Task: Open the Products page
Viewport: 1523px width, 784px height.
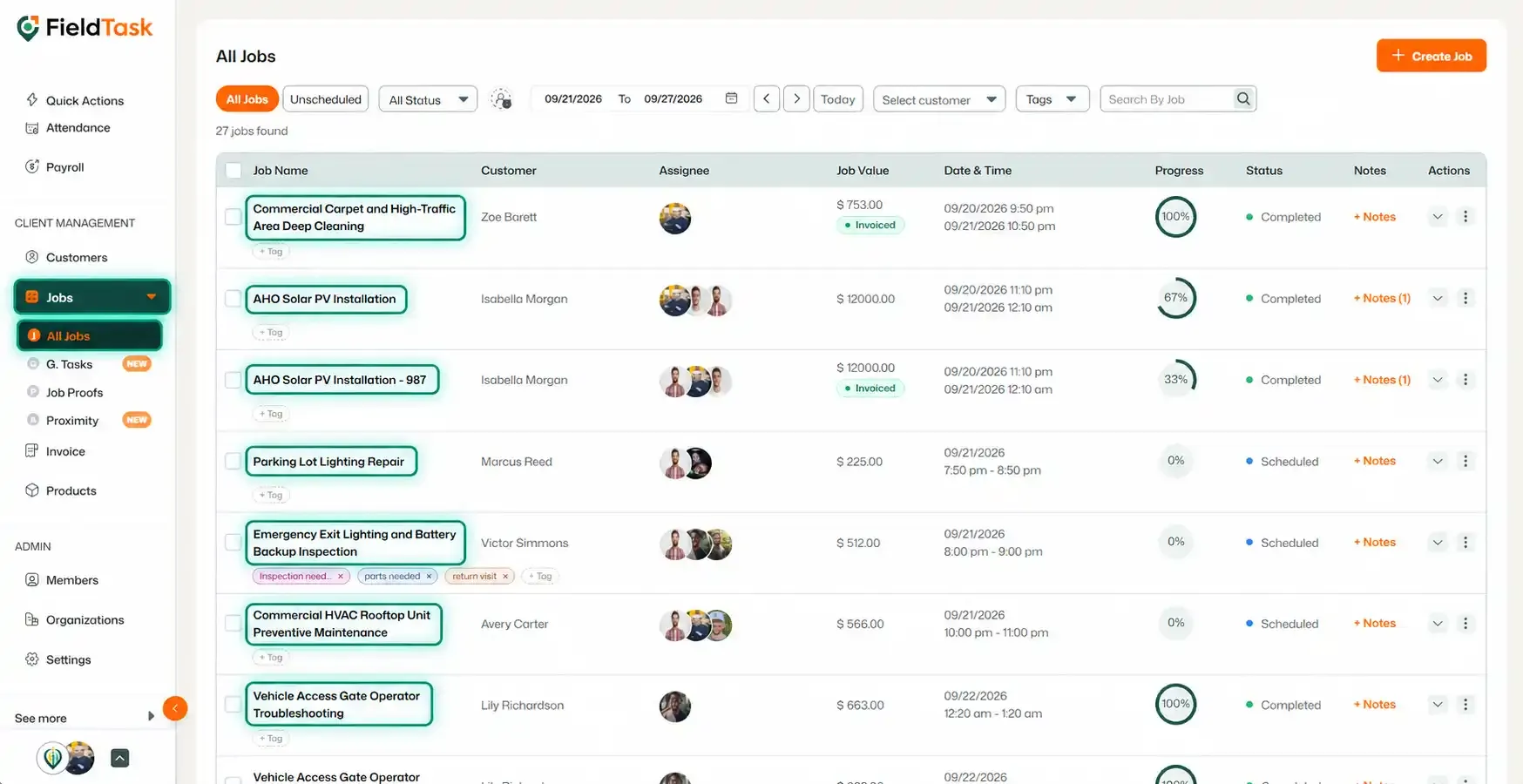Action: pos(61,490)
